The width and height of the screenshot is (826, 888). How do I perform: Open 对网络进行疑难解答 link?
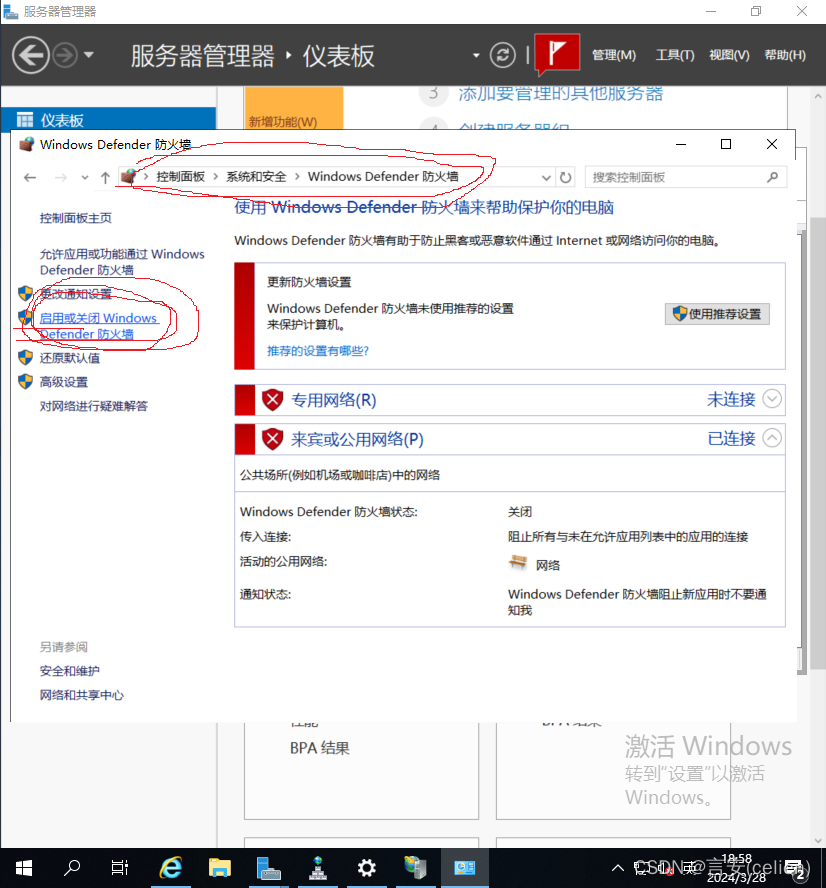pyautogui.click(x=93, y=406)
